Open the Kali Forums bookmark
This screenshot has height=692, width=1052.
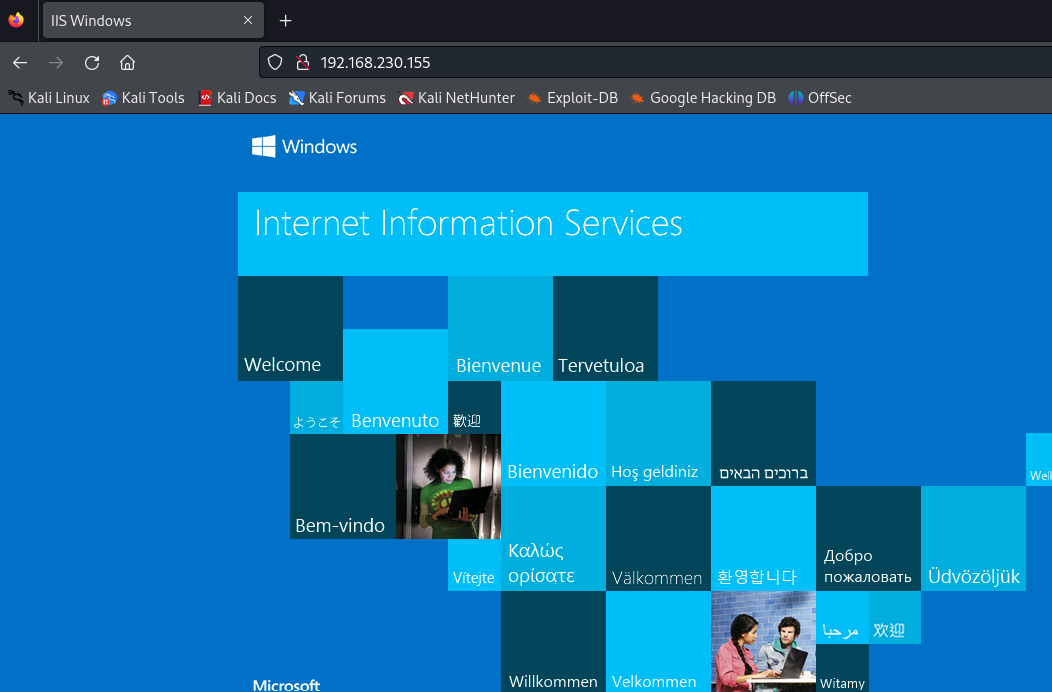click(x=337, y=98)
